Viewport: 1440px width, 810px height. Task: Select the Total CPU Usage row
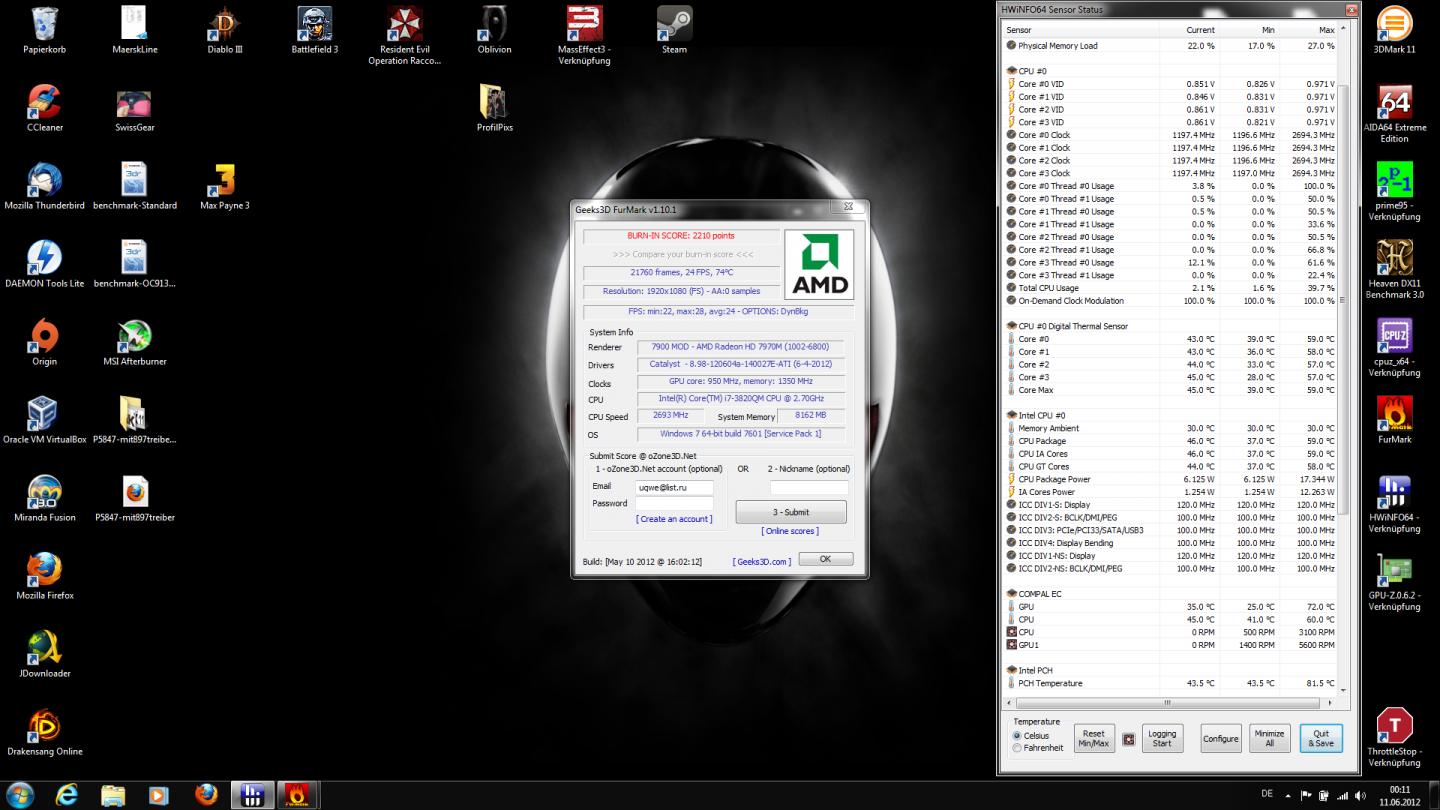1170,288
